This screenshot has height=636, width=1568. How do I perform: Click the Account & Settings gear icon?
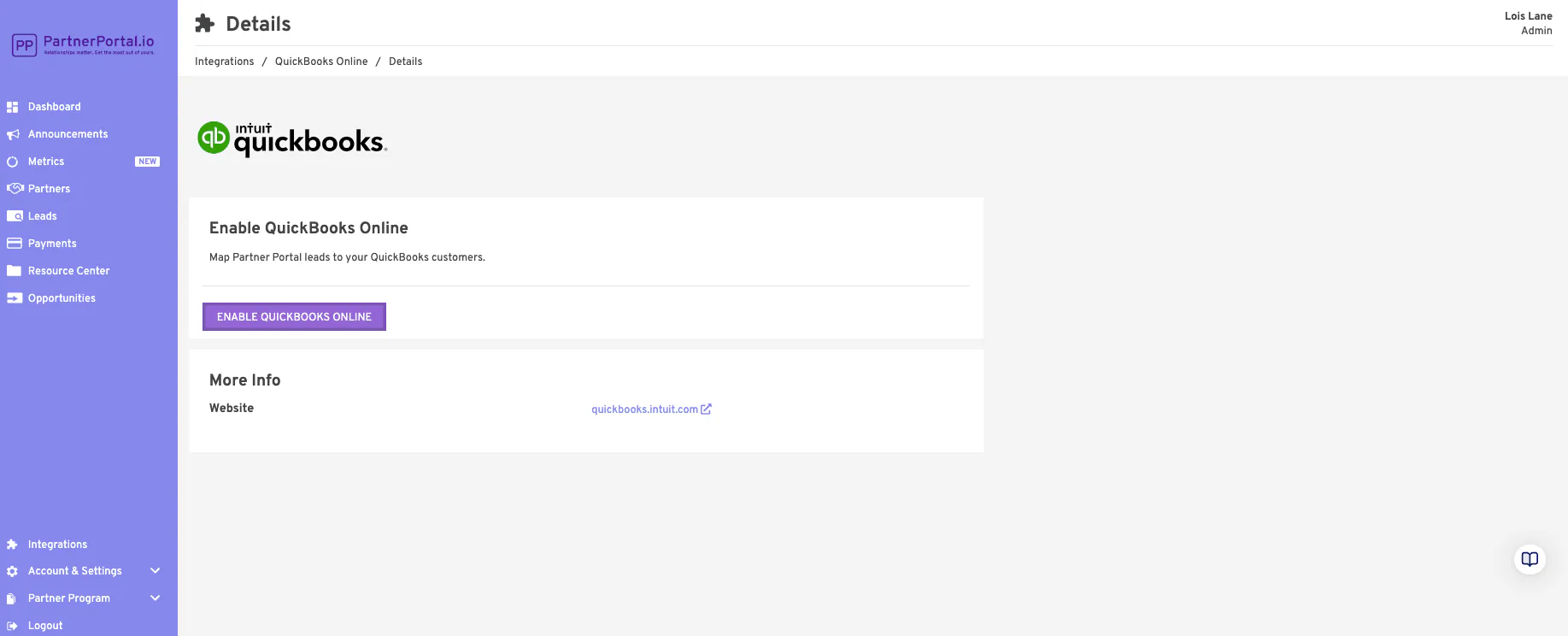12,571
